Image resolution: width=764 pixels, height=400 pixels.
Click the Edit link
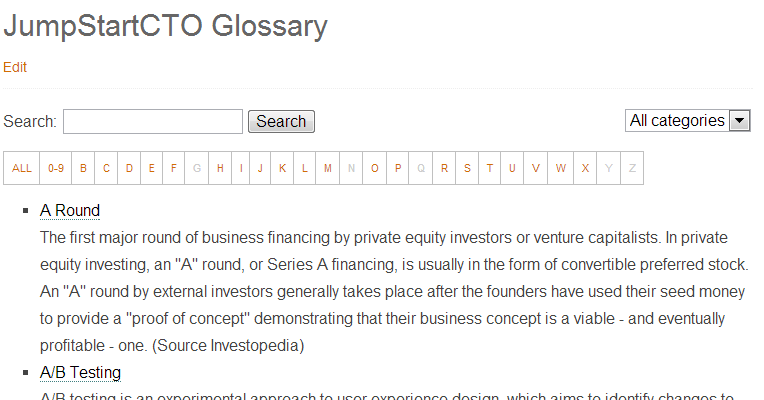[15, 67]
